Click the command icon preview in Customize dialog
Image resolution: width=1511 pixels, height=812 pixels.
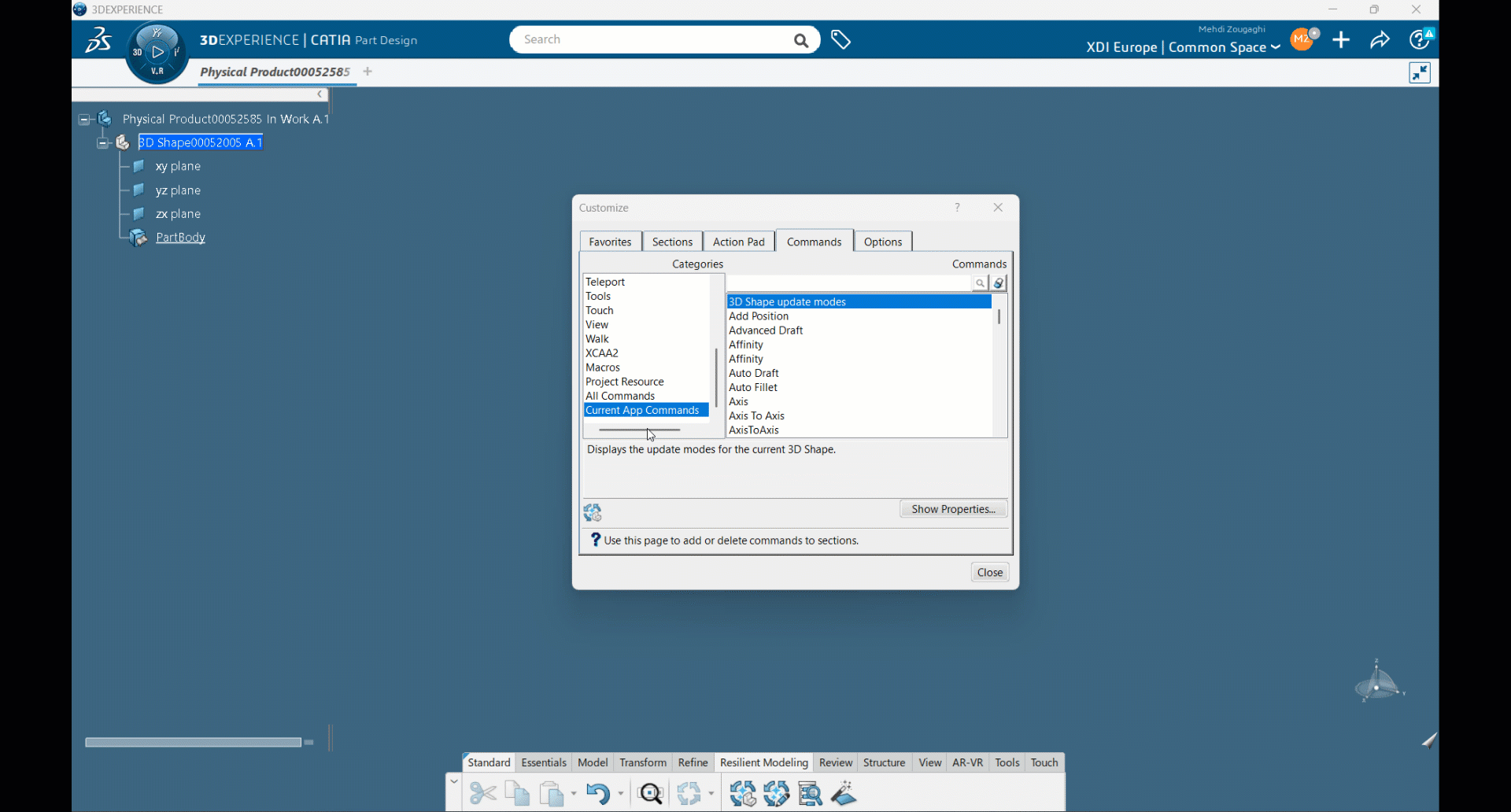pyautogui.click(x=593, y=513)
